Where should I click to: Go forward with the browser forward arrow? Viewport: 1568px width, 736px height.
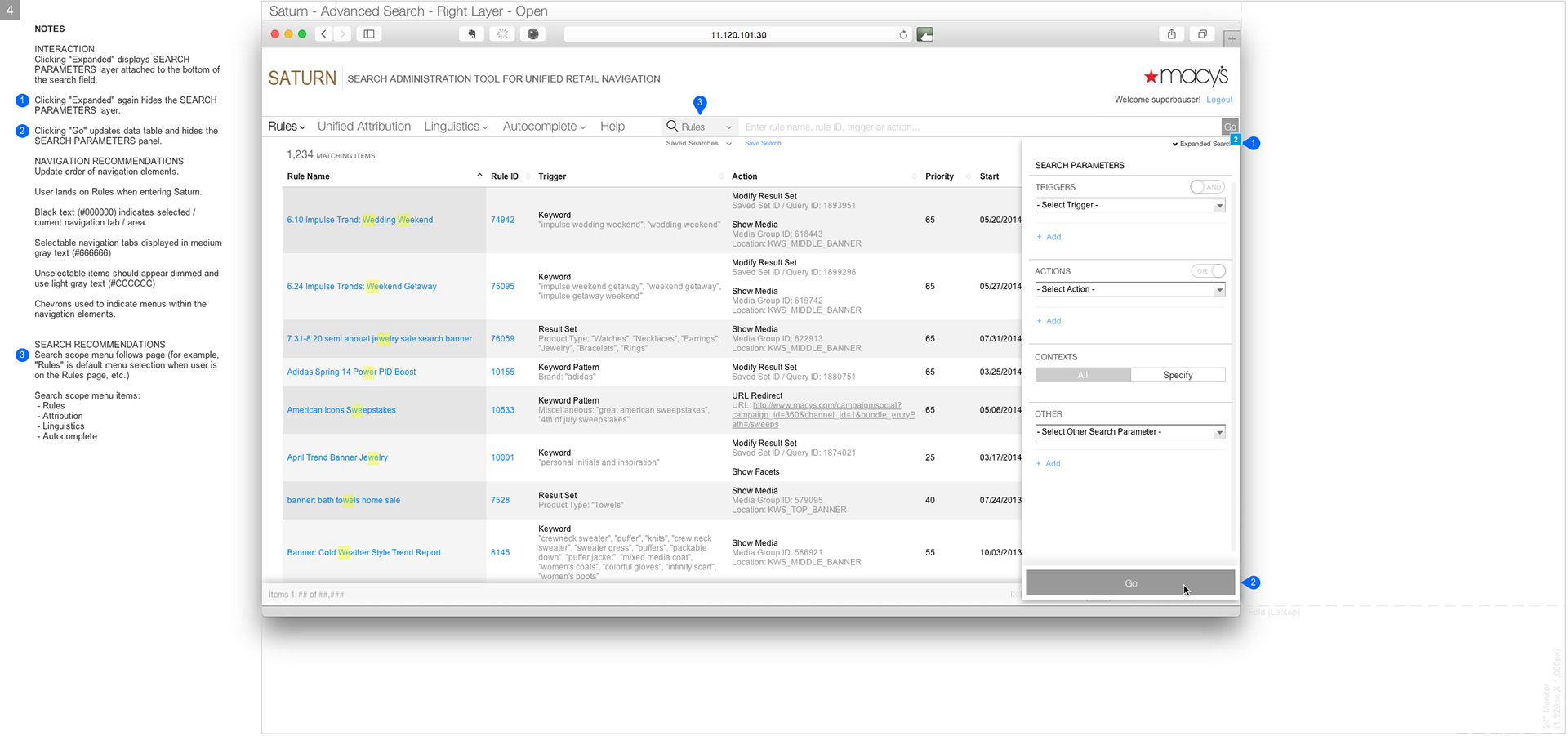click(343, 34)
